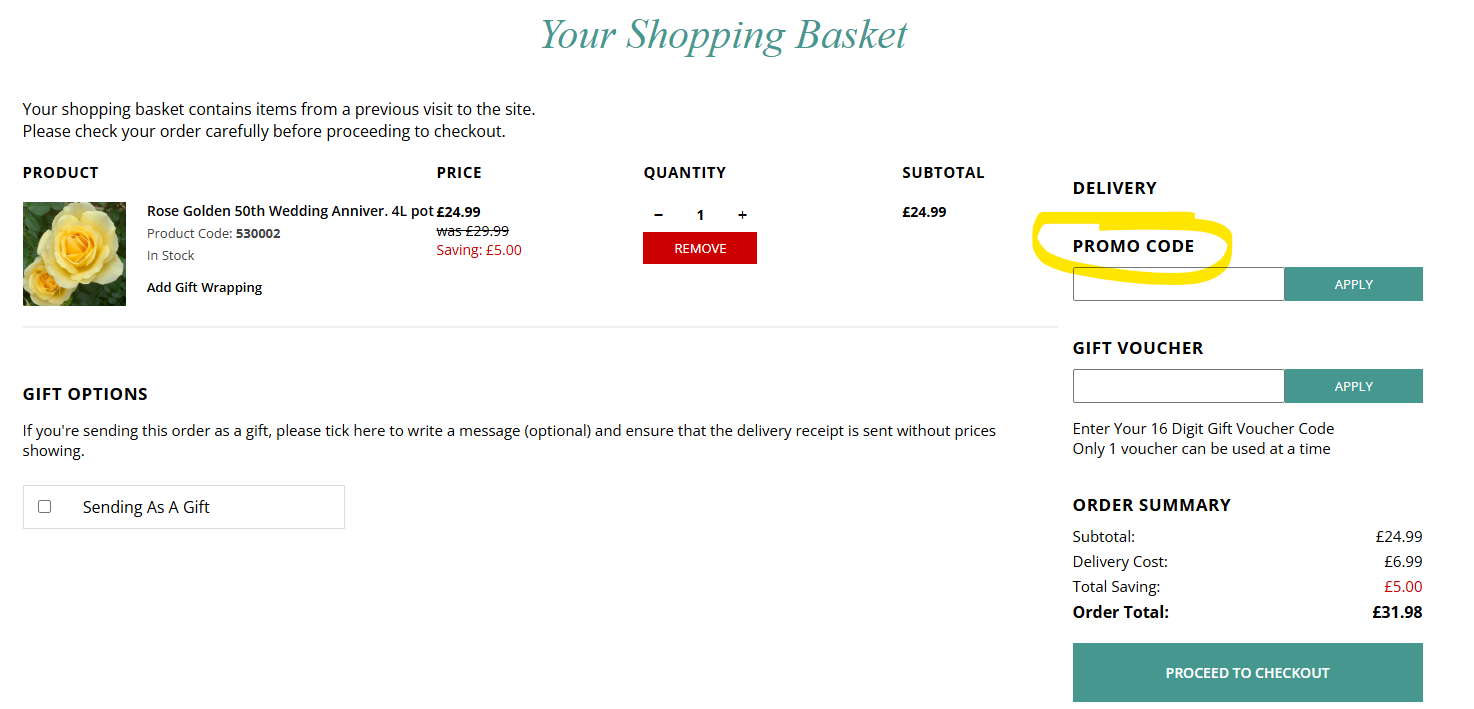Focus the gift voucher input field

1178,386
